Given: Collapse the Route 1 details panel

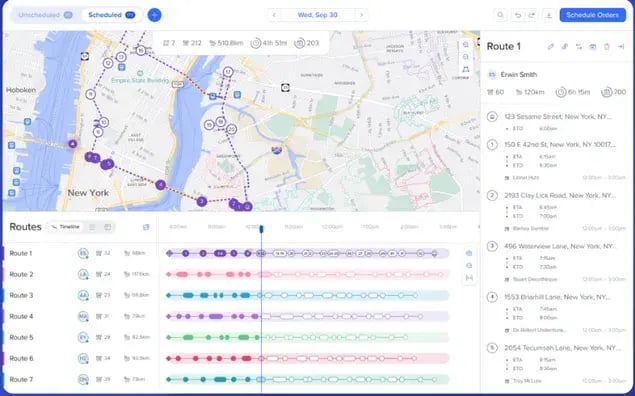Looking at the screenshot, I should click(620, 47).
